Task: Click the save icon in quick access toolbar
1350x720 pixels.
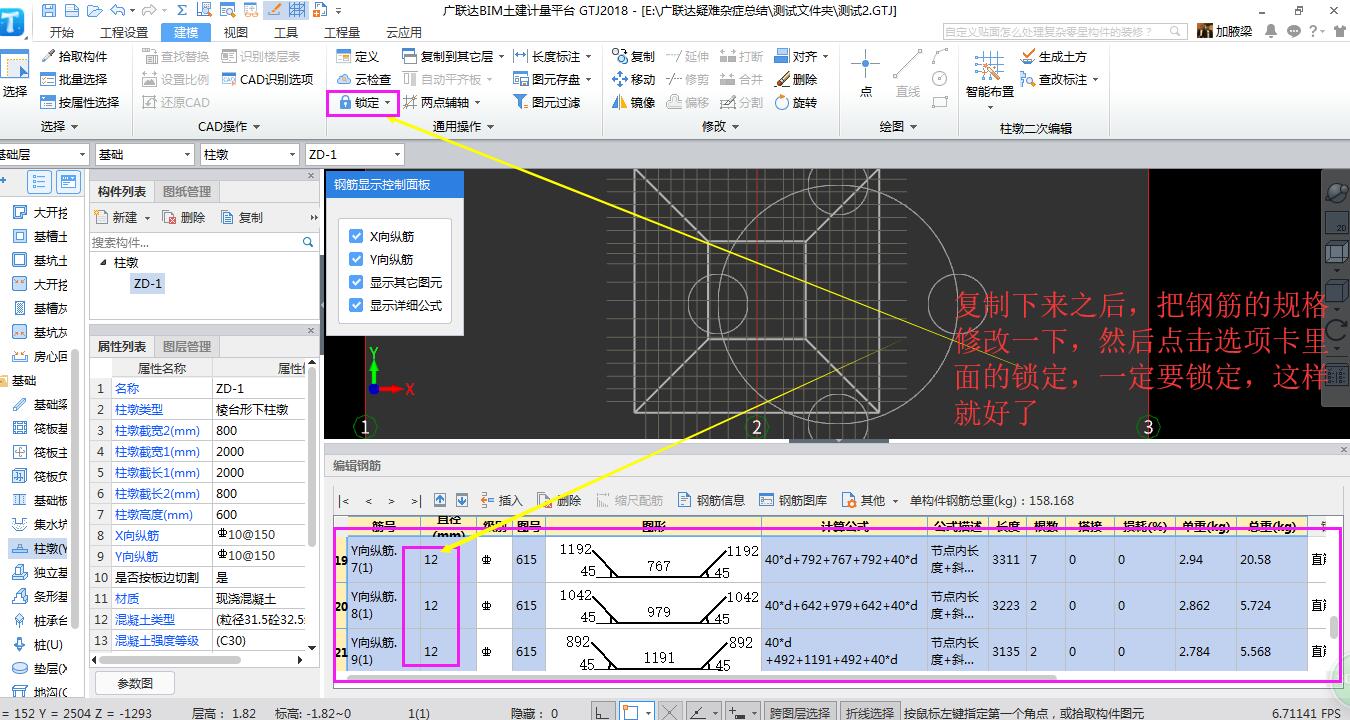Action: [x=49, y=10]
